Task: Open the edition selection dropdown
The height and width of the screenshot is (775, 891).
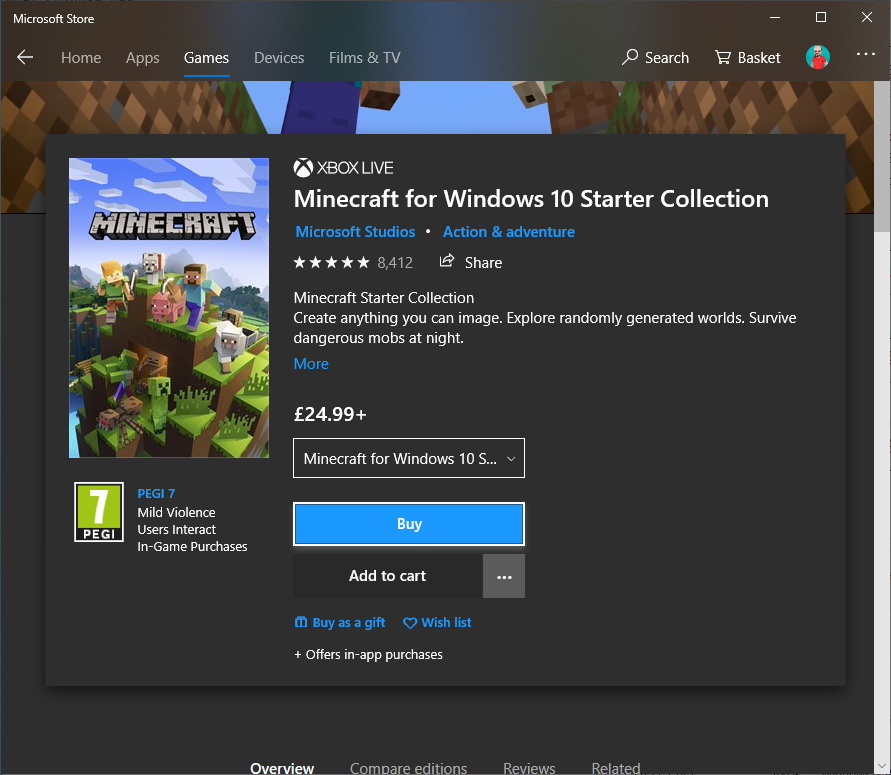Action: coord(408,458)
